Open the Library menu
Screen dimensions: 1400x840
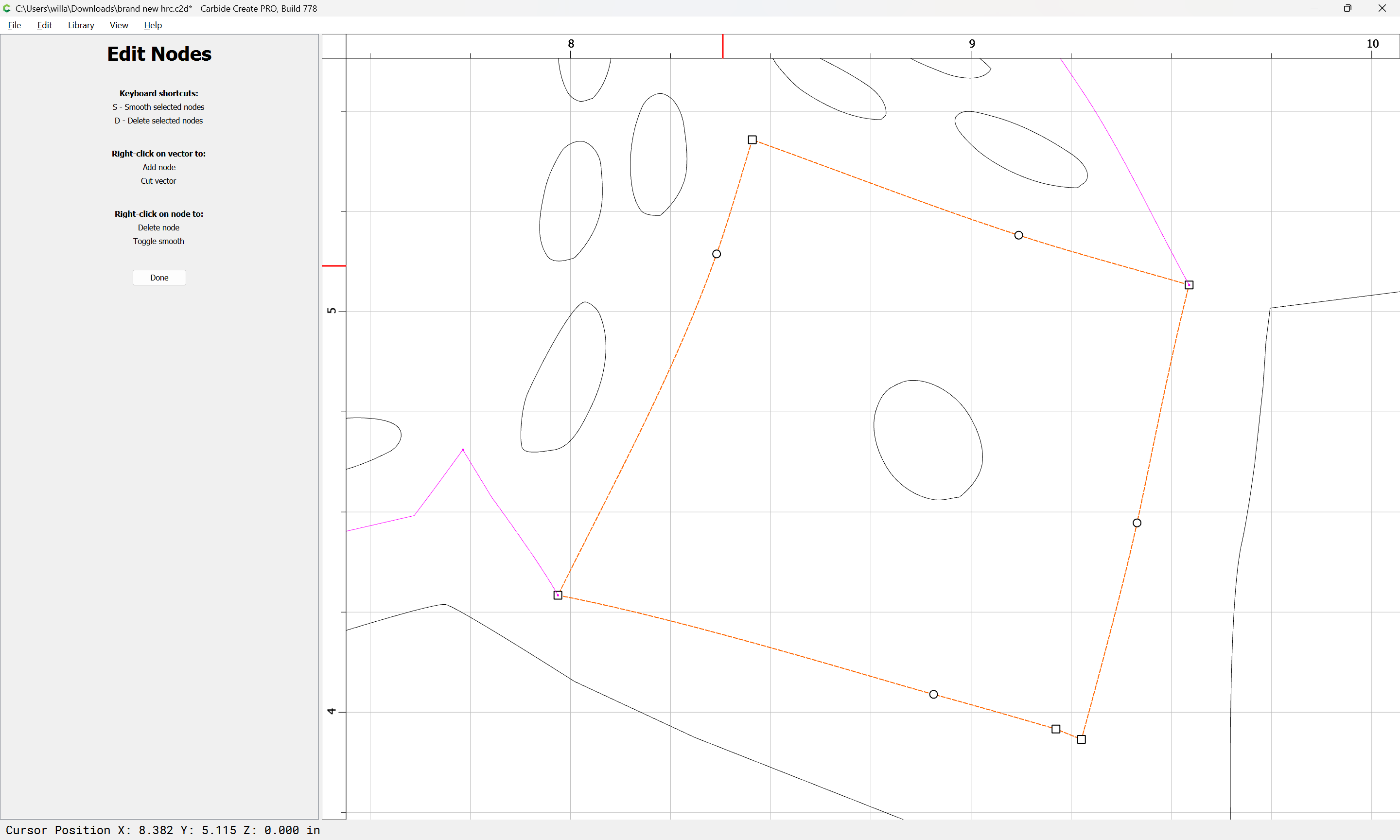(x=81, y=25)
